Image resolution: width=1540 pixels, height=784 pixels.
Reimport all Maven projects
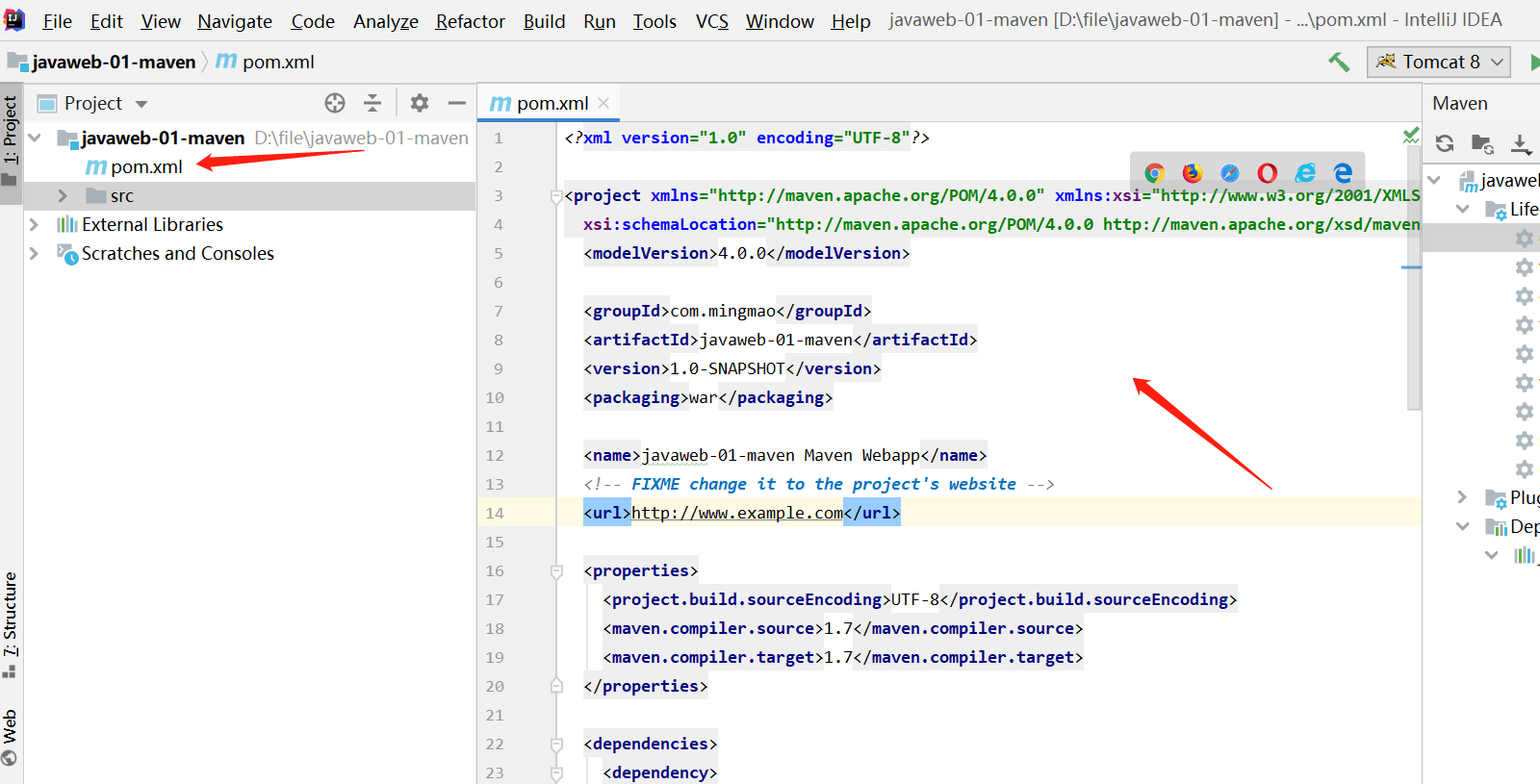coord(1445,143)
